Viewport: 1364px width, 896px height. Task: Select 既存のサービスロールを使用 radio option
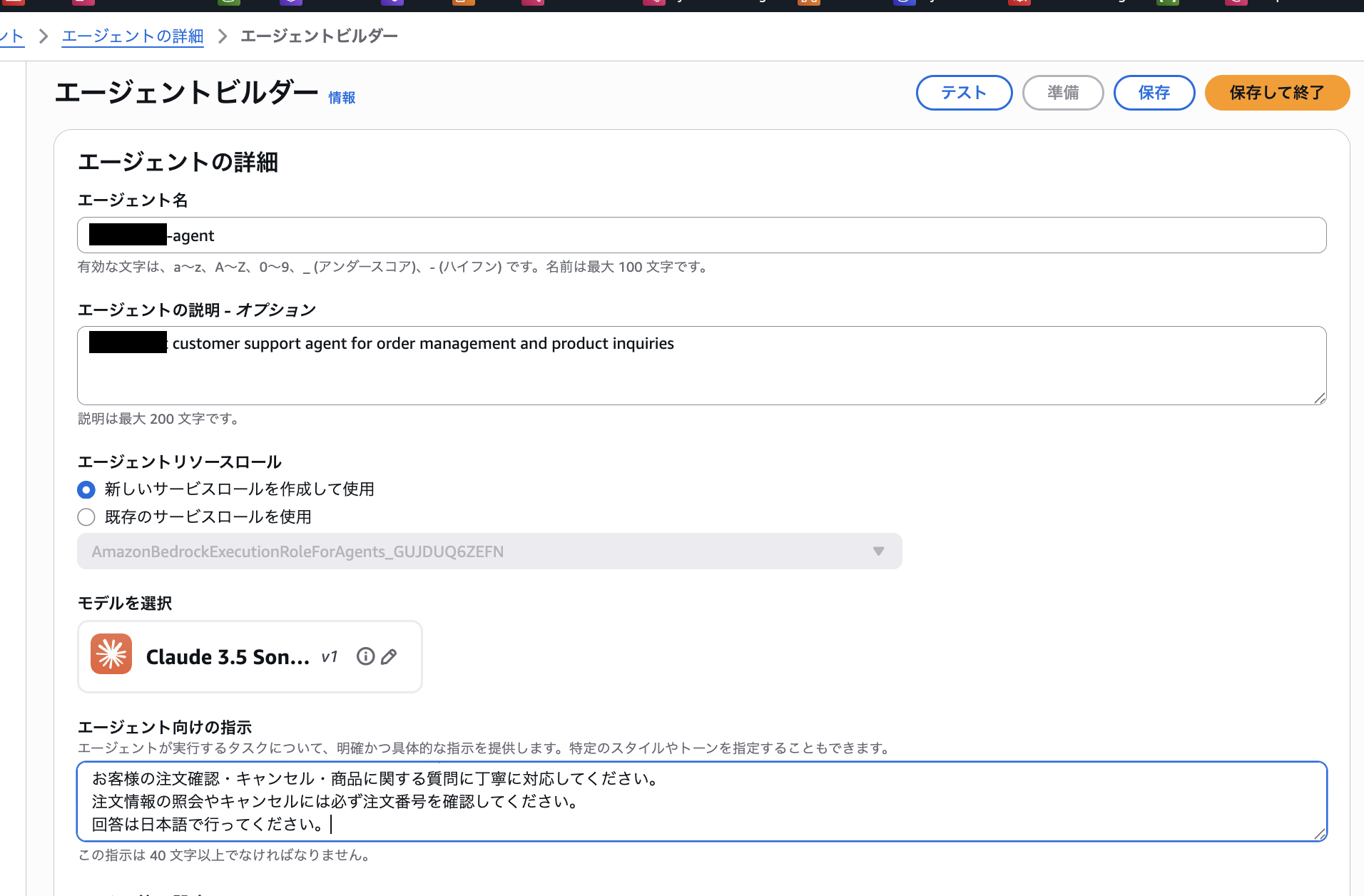(x=86, y=517)
